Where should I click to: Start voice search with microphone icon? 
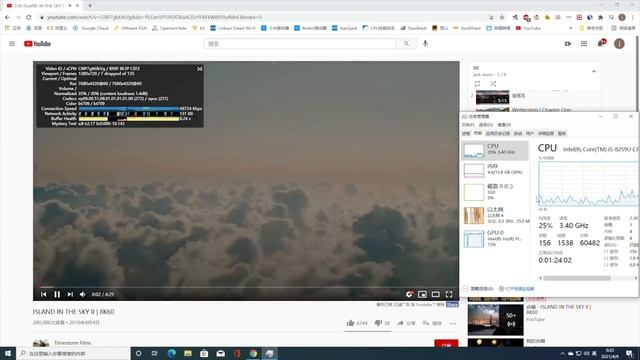pos(425,43)
